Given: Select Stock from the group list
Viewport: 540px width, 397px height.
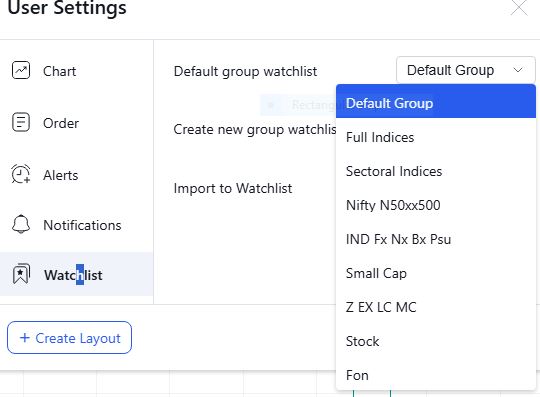Looking at the screenshot, I should coord(436,341).
